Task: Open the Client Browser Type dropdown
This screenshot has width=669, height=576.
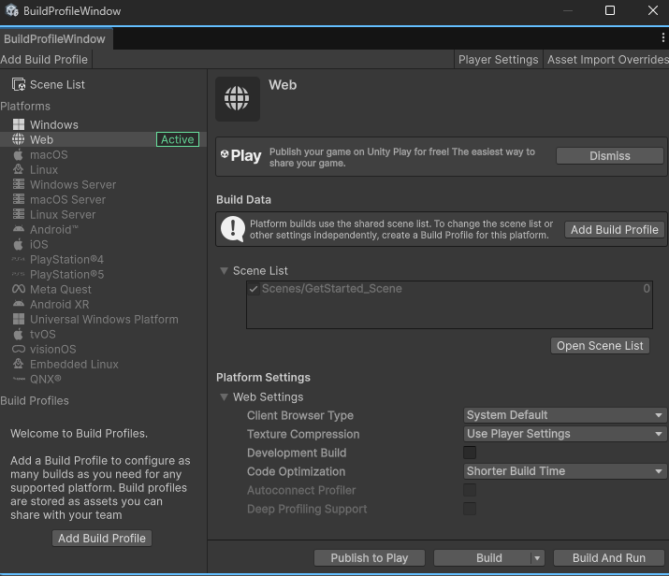Action: (x=565, y=415)
